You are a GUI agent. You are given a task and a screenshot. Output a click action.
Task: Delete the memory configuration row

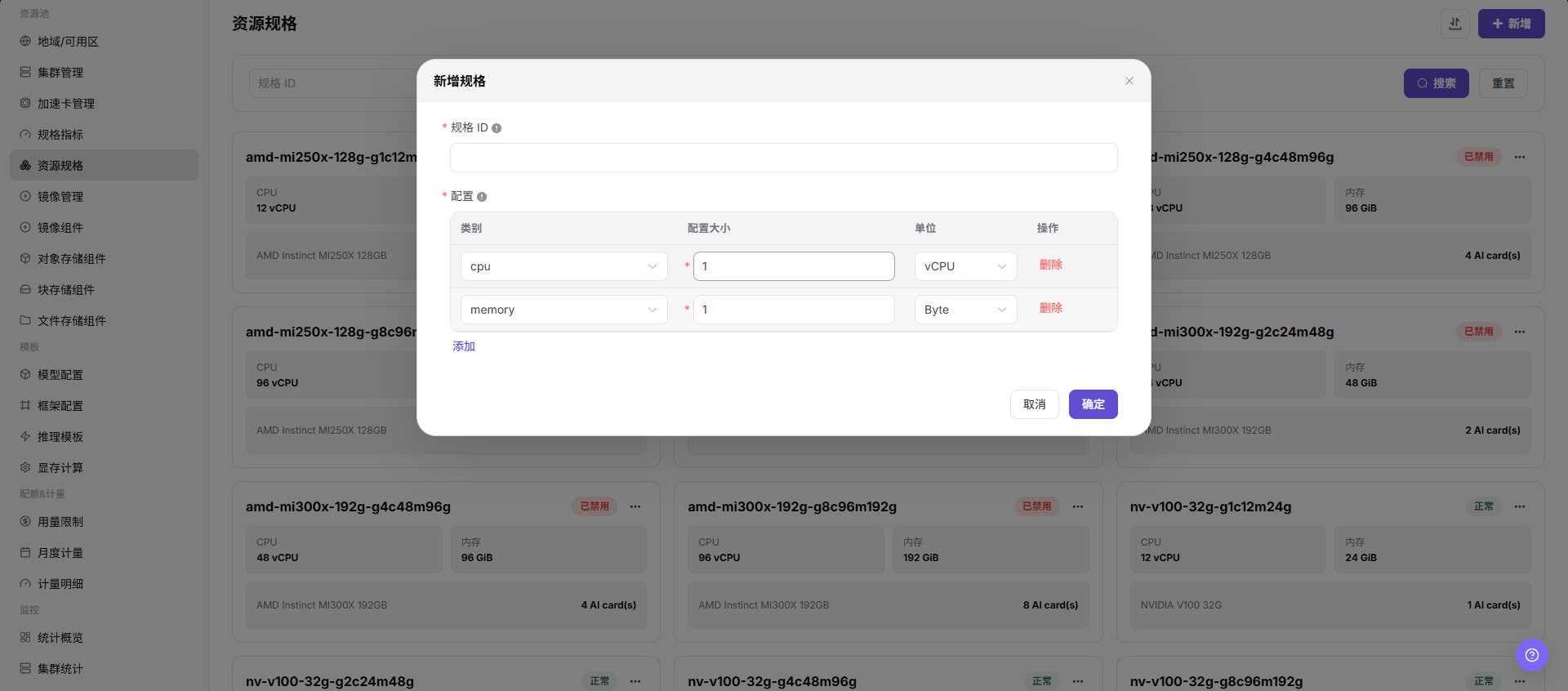1051,308
